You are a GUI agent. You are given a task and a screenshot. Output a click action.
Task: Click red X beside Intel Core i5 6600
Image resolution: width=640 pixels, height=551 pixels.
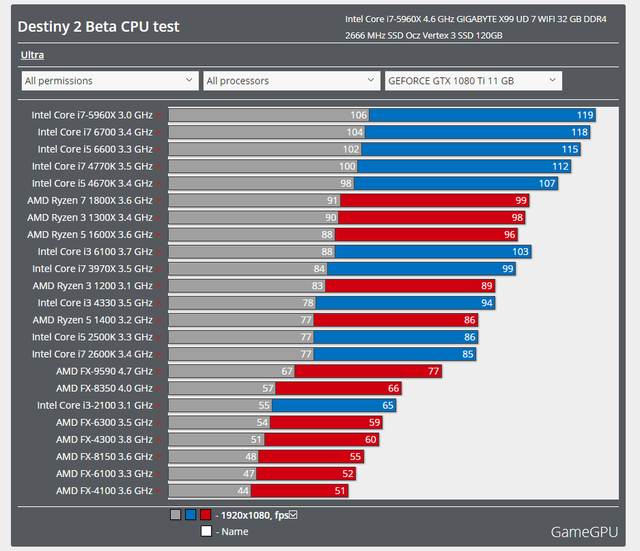tap(159, 150)
